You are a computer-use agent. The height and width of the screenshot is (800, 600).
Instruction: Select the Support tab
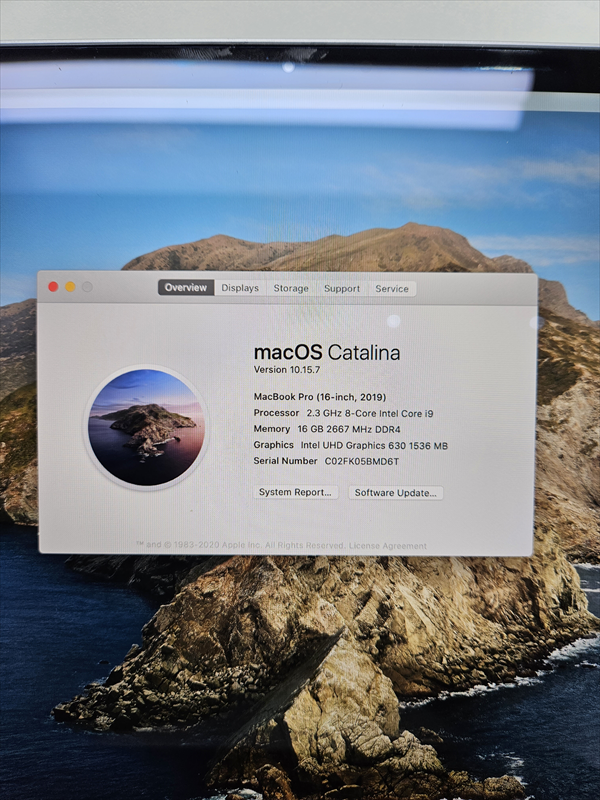tap(342, 289)
